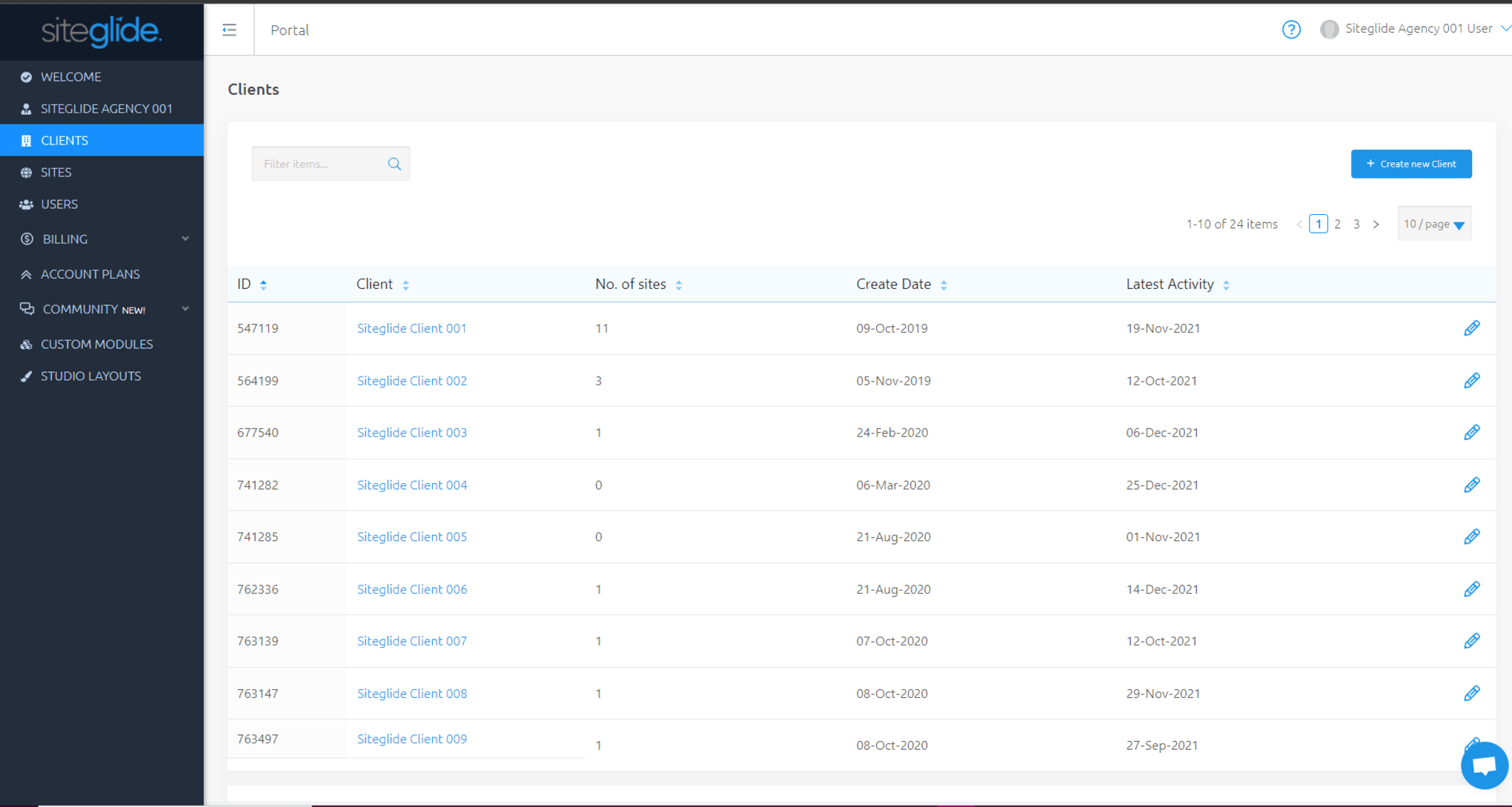Click the search magnifier icon in filter box
This screenshot has height=807, width=1512.
[x=394, y=164]
